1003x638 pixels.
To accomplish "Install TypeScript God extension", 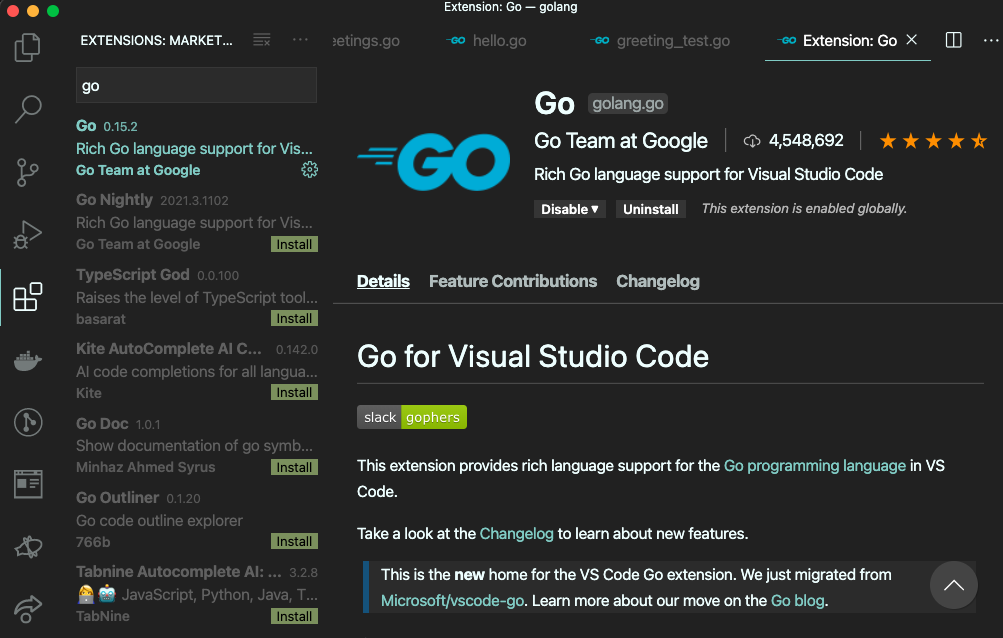I will (294, 319).
